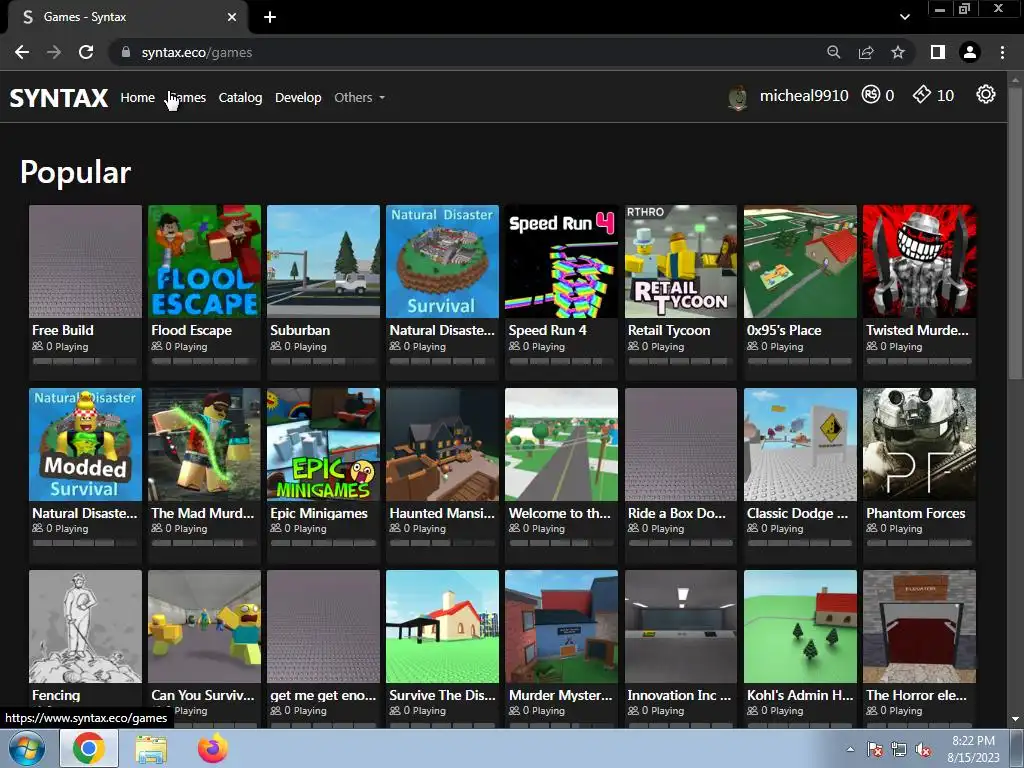Click the like ratio bar under Speed Run 4
Image resolution: width=1024 pixels, height=768 pixels.
tap(561, 361)
